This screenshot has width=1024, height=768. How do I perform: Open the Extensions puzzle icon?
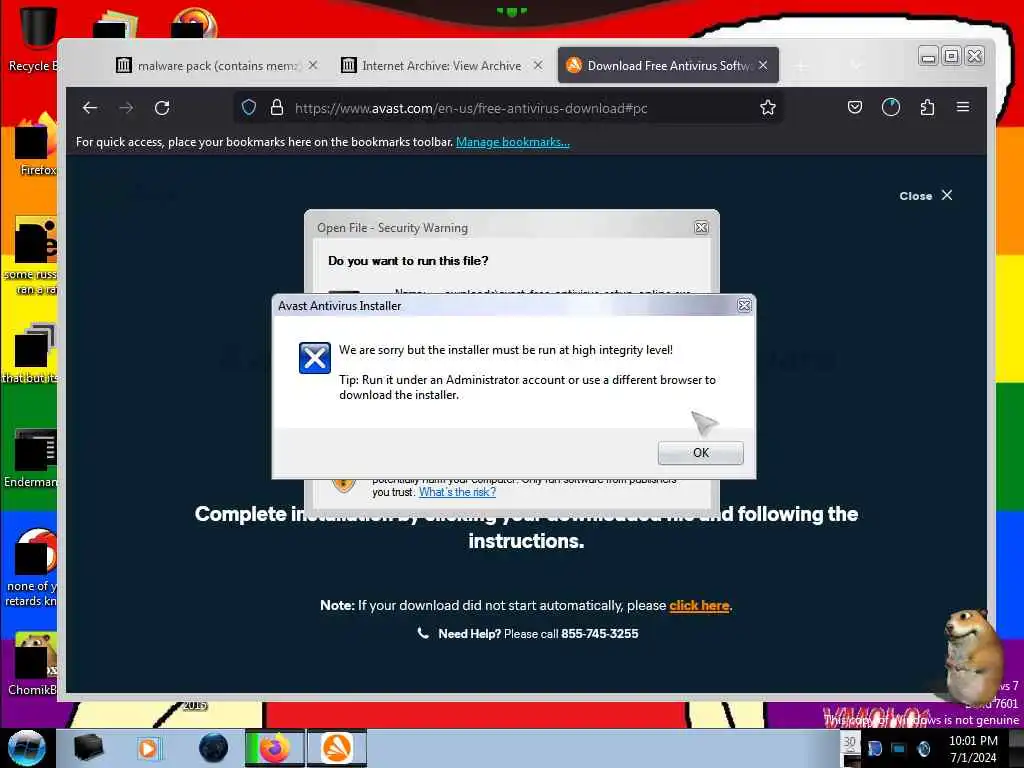pyautogui.click(x=927, y=108)
